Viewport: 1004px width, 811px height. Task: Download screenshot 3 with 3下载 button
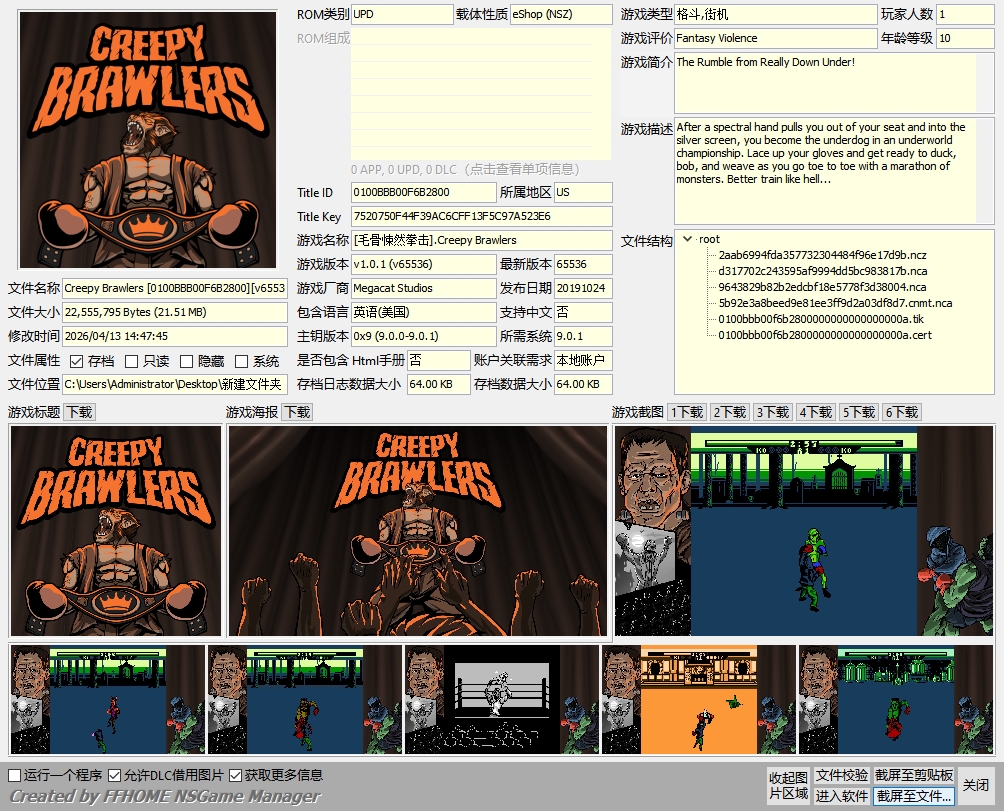click(x=773, y=412)
